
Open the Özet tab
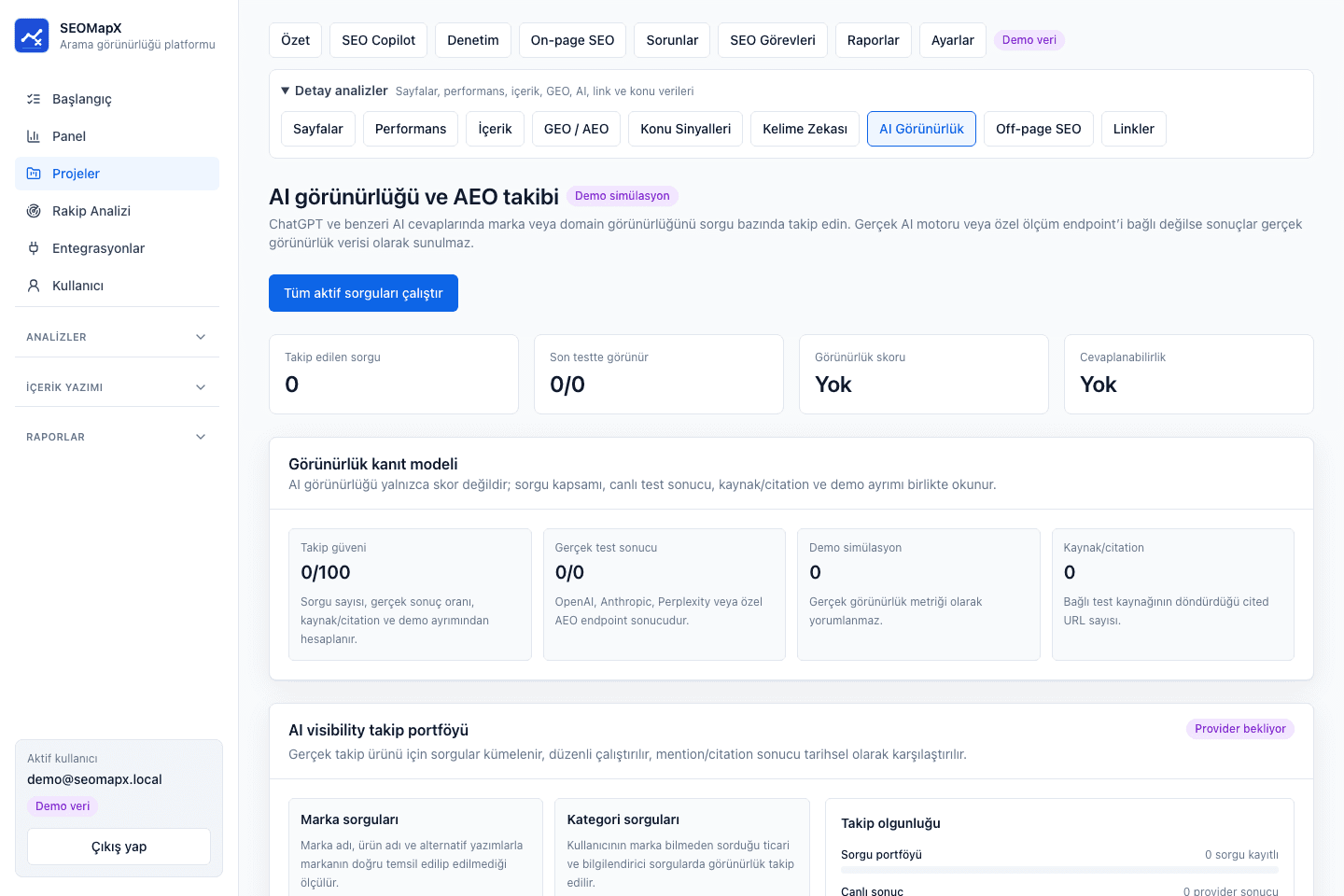click(296, 40)
